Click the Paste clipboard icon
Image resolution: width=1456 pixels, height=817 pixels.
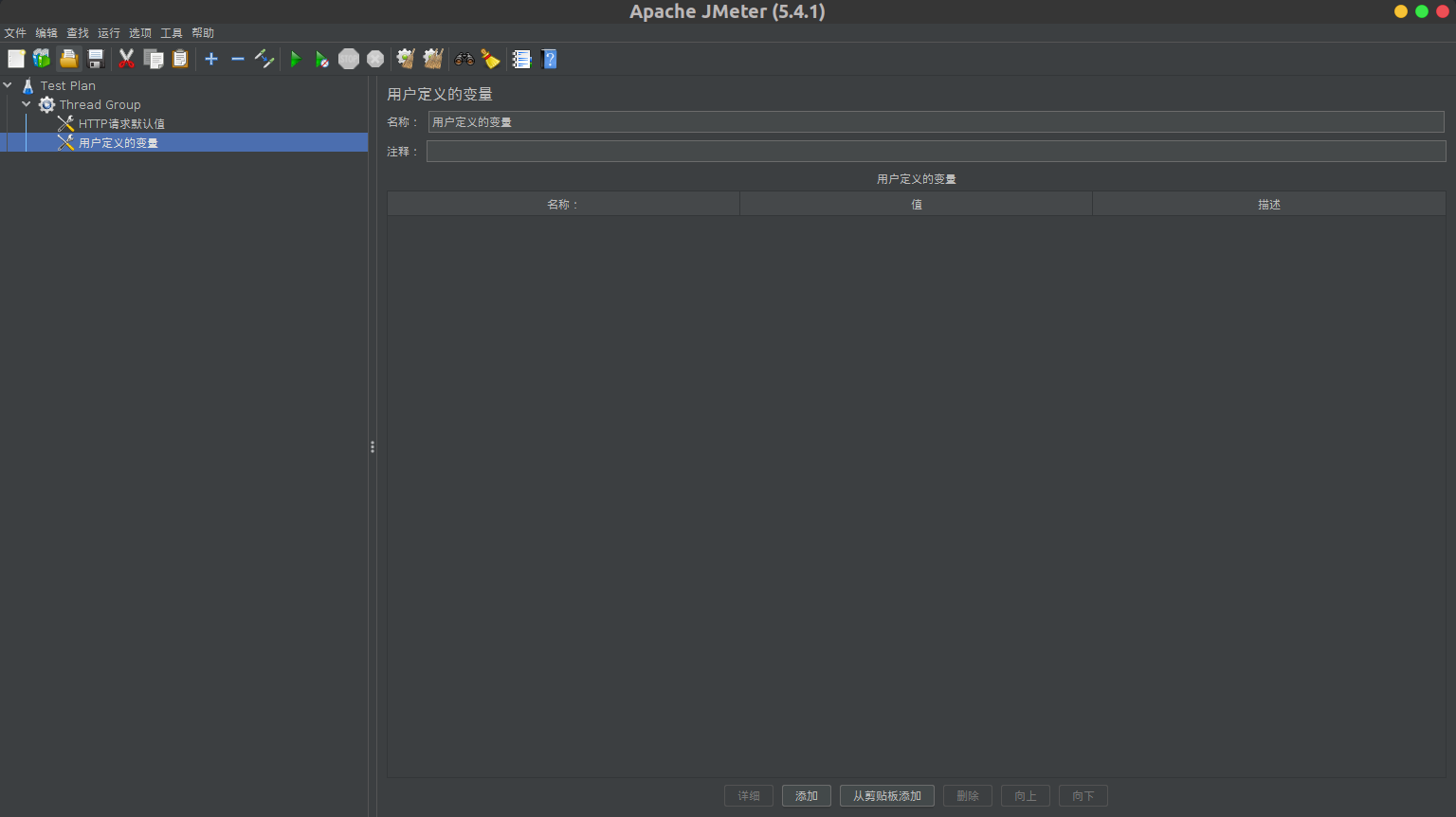pyautogui.click(x=180, y=59)
